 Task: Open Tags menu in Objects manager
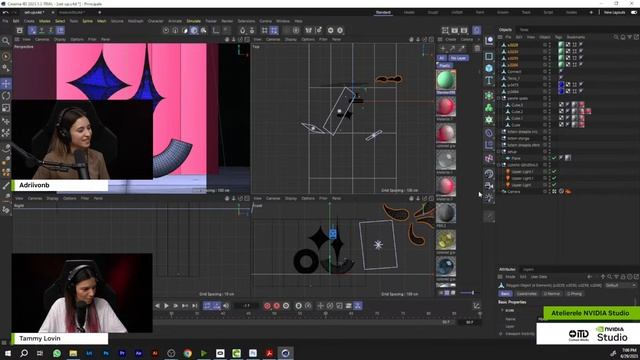click(x=558, y=37)
